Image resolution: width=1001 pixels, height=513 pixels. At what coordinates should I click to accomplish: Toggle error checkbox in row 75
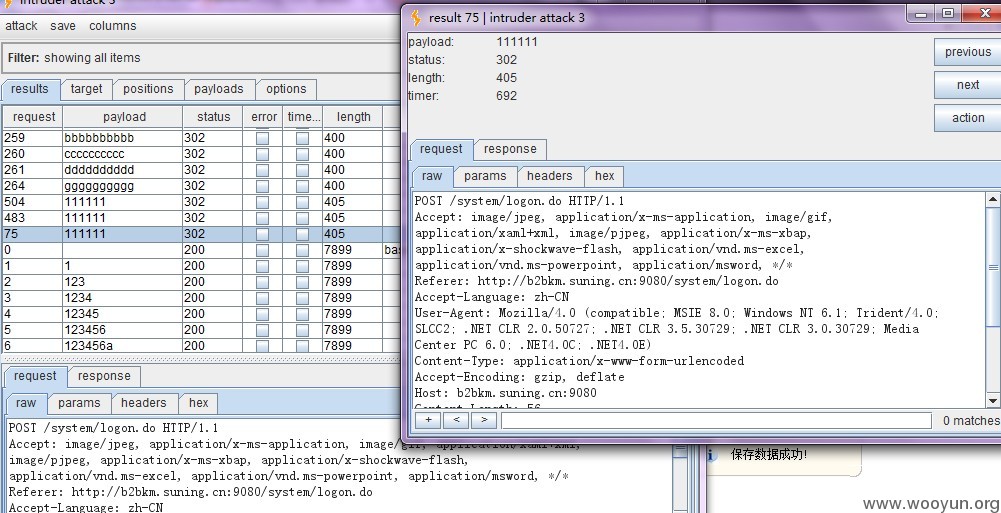click(x=262, y=234)
